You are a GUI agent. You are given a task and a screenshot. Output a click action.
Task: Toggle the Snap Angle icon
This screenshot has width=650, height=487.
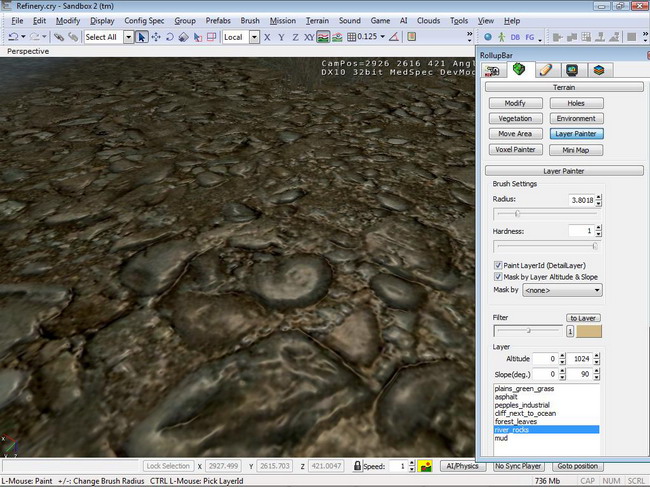[x=394, y=37]
